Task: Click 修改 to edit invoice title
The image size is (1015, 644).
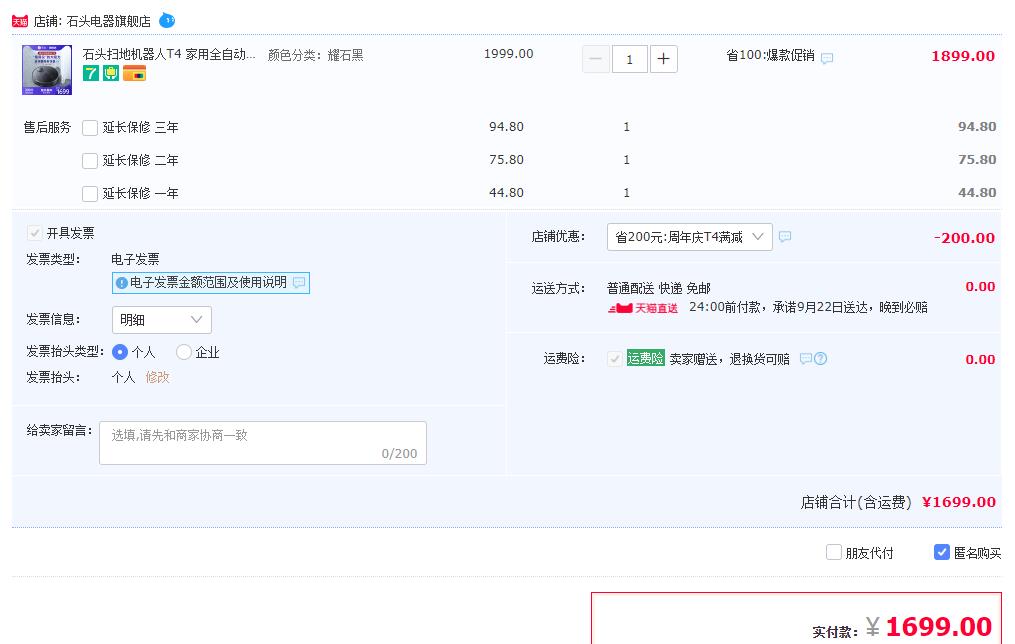Action: [x=157, y=377]
